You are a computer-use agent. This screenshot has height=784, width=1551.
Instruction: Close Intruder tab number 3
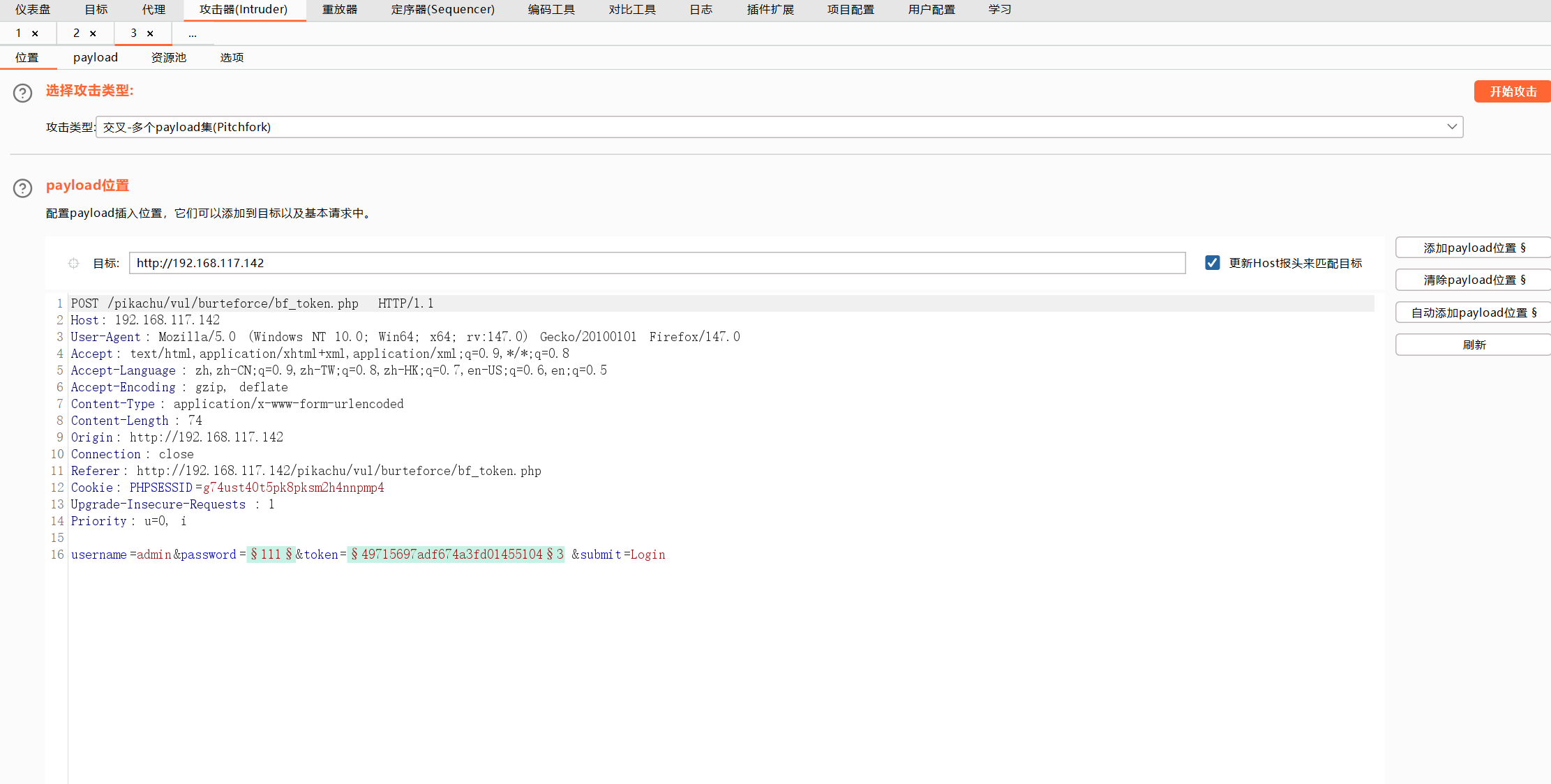click(150, 33)
